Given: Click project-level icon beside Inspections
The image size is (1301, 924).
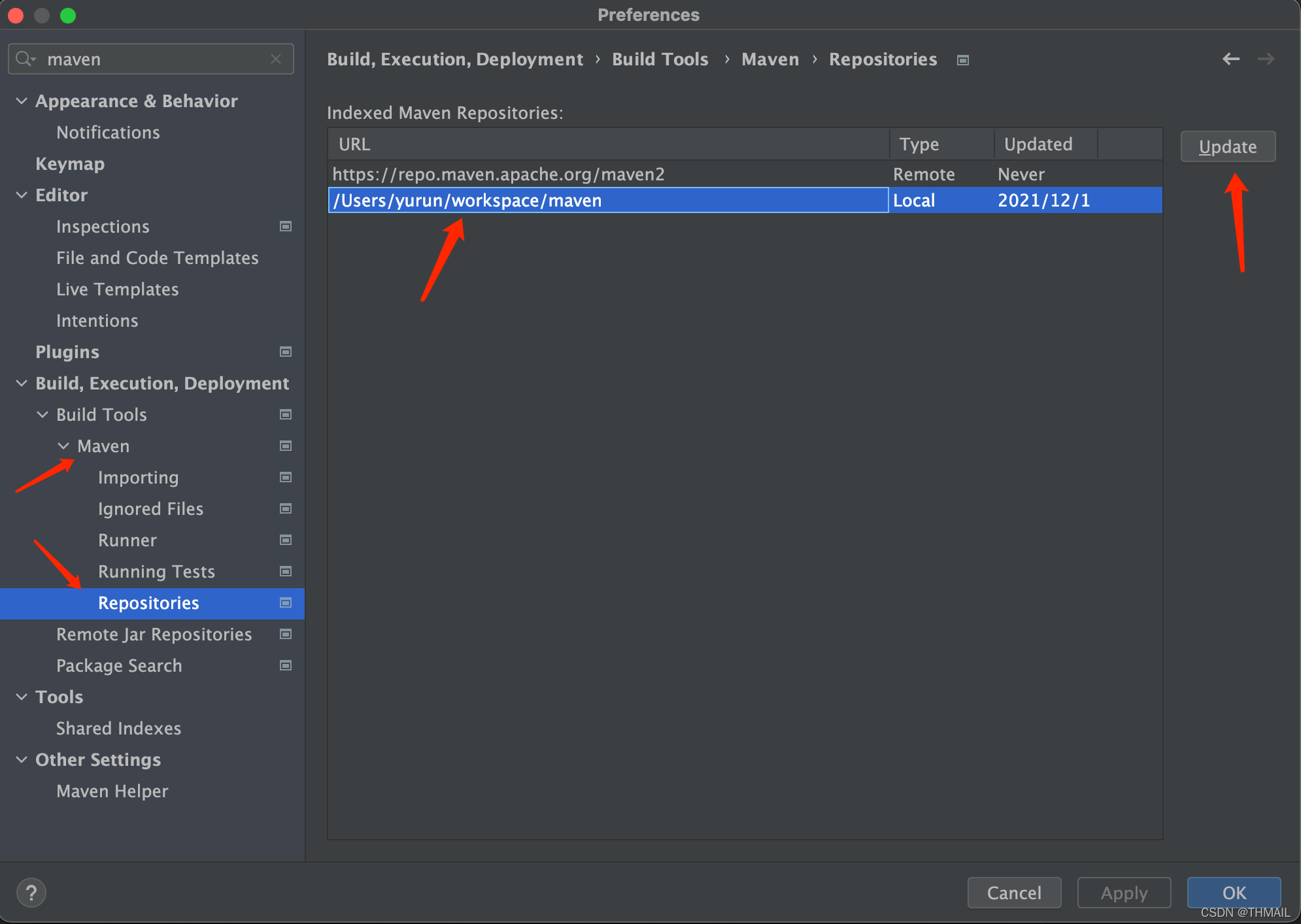Looking at the screenshot, I should [286, 226].
